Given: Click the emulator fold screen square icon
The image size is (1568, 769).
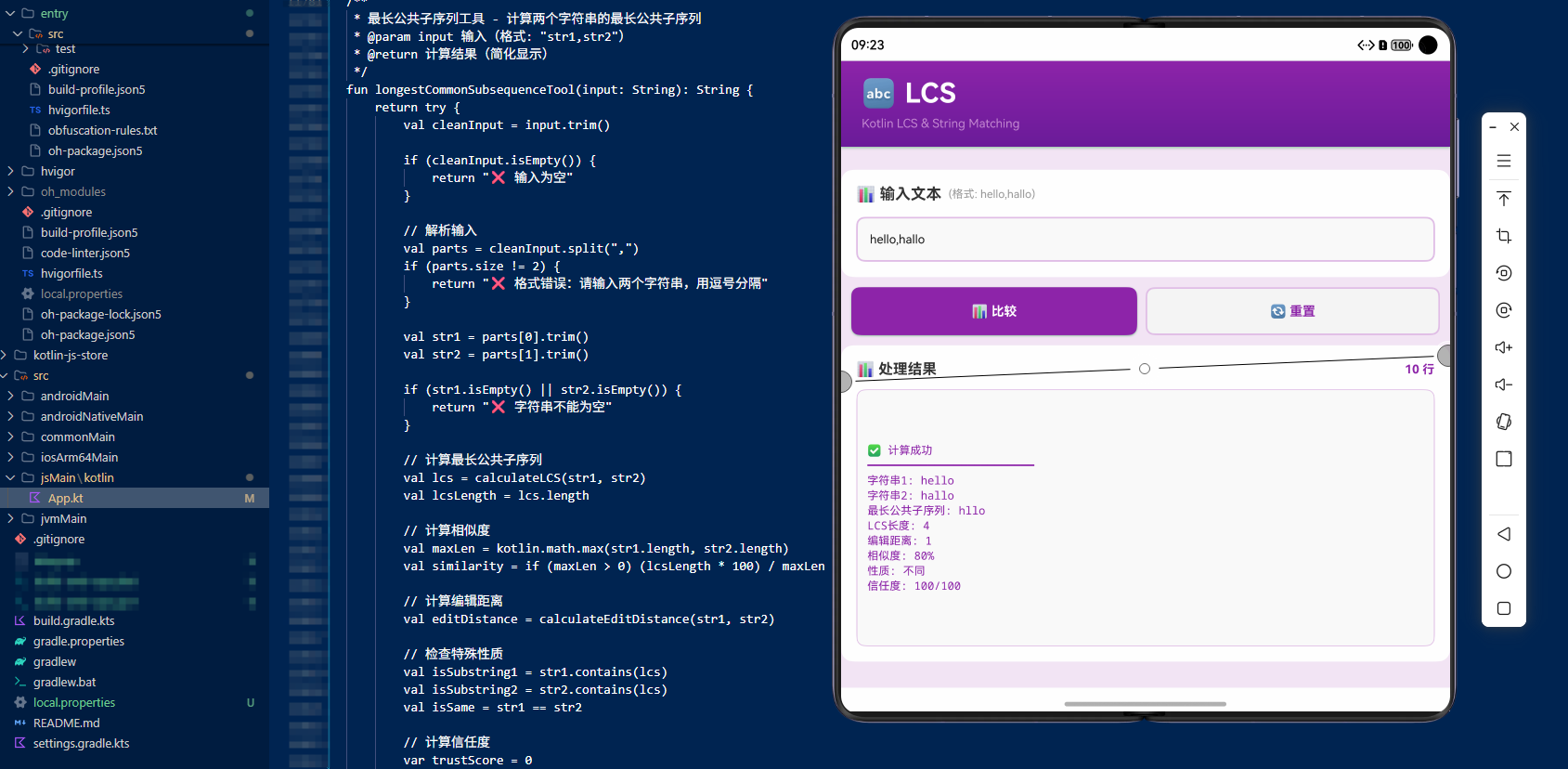Looking at the screenshot, I should tap(1504, 459).
